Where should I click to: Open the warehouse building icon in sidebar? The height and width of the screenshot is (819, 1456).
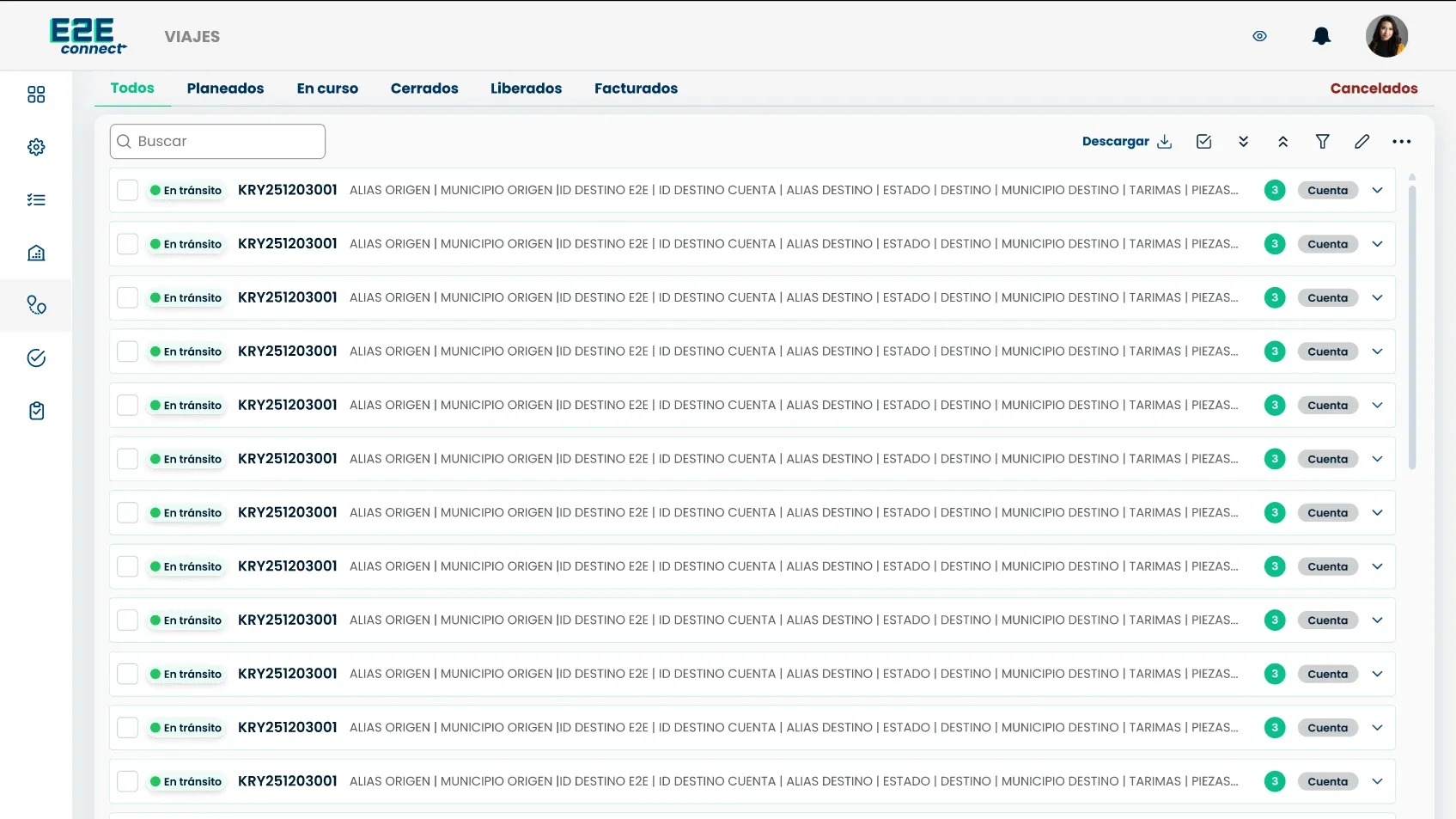(36, 253)
